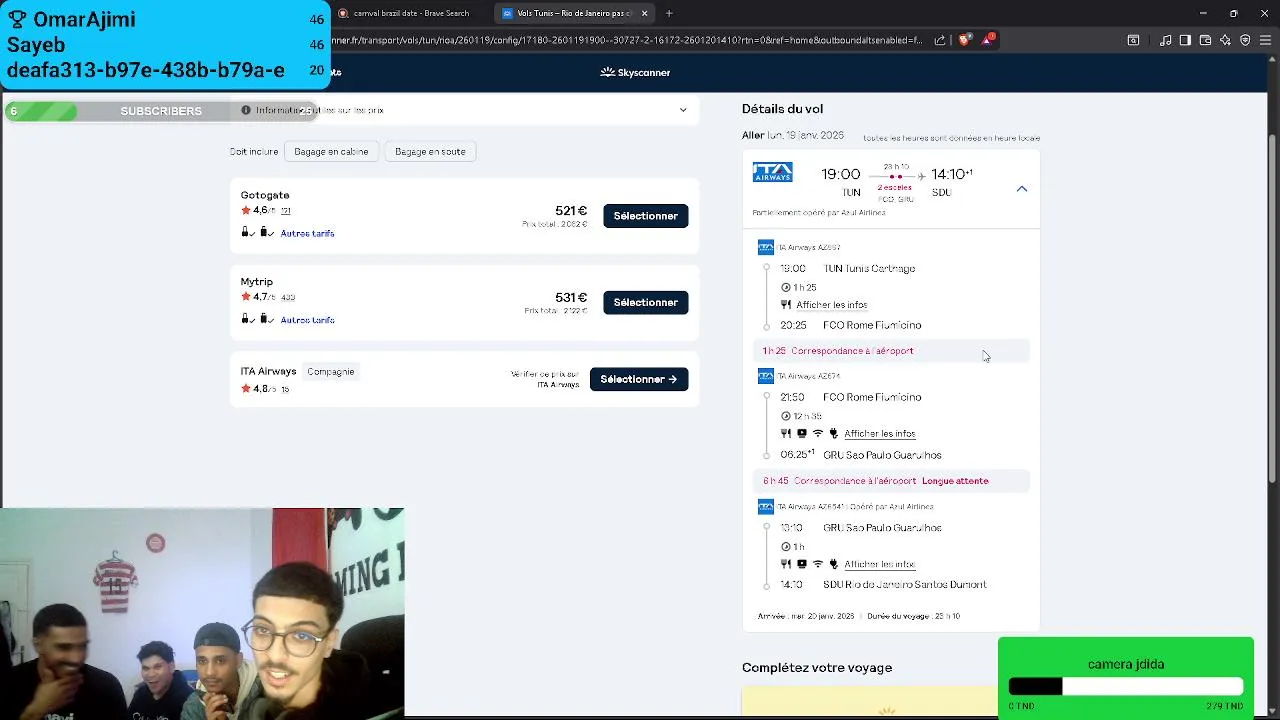The width and height of the screenshot is (1280, 720).
Task: Open the browser hamburger menu
Action: (1265, 40)
